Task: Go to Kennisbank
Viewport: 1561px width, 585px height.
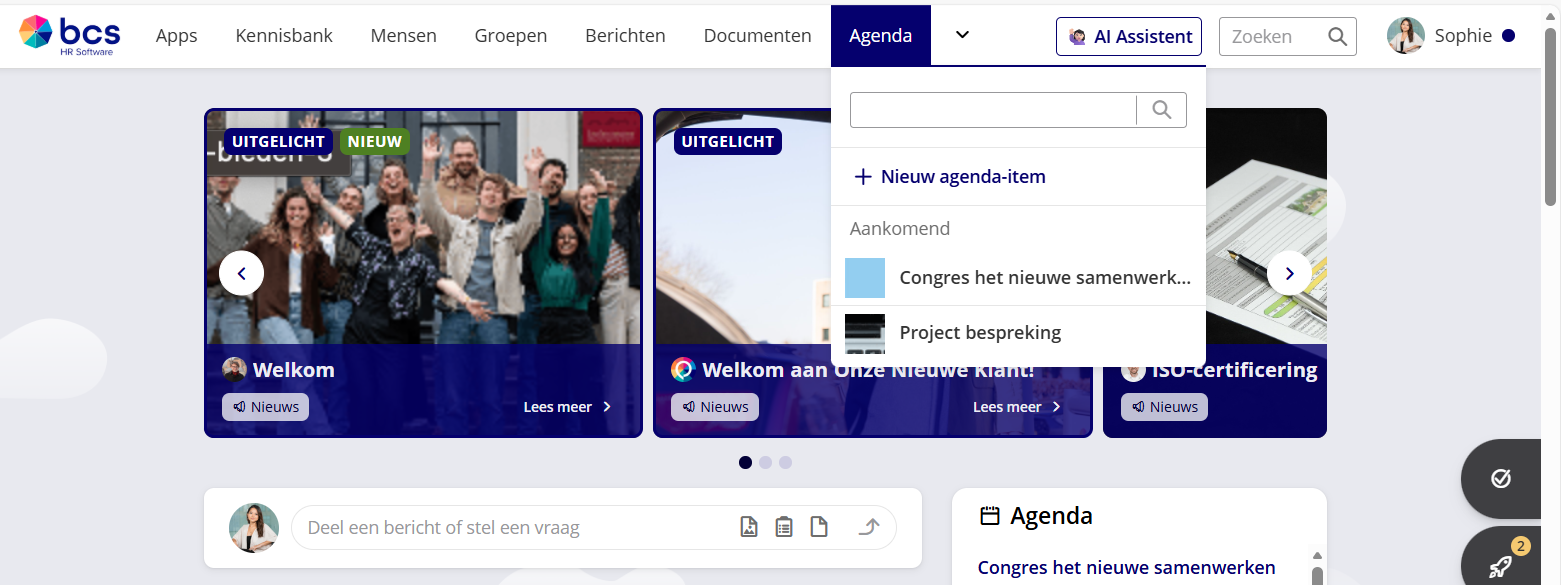Action: click(x=284, y=36)
